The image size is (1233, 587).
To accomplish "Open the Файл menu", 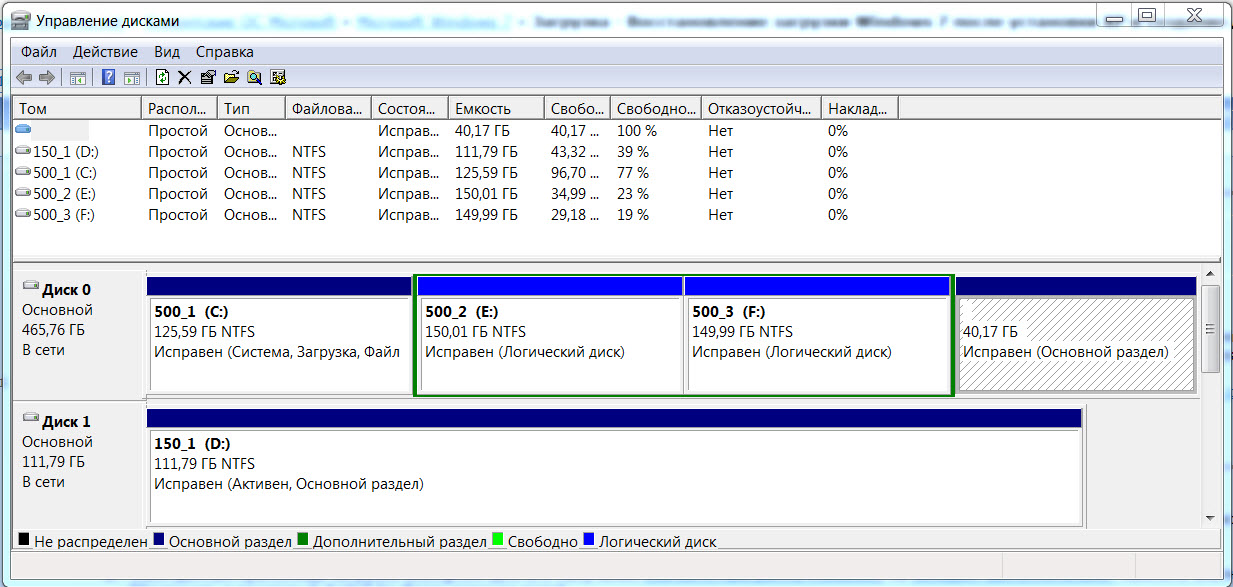I will (38, 52).
